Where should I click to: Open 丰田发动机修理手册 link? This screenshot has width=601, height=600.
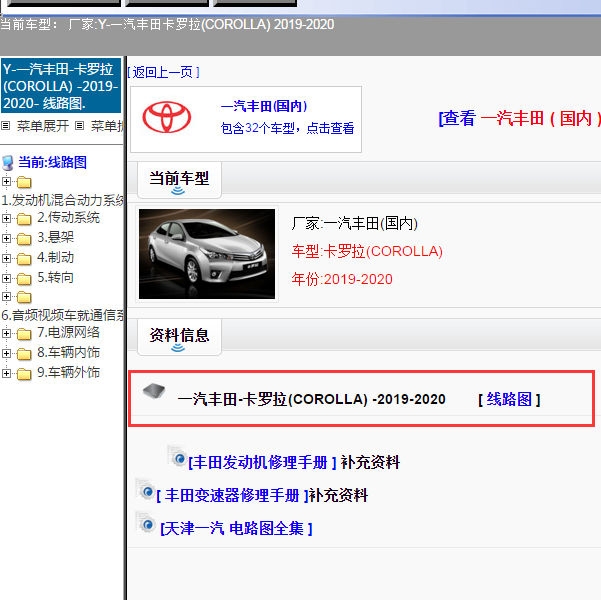262,462
